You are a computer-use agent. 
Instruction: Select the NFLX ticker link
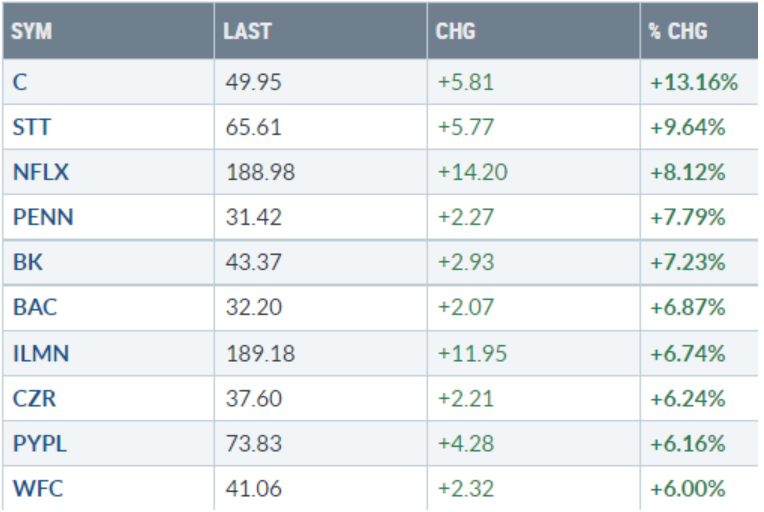[x=40, y=173]
